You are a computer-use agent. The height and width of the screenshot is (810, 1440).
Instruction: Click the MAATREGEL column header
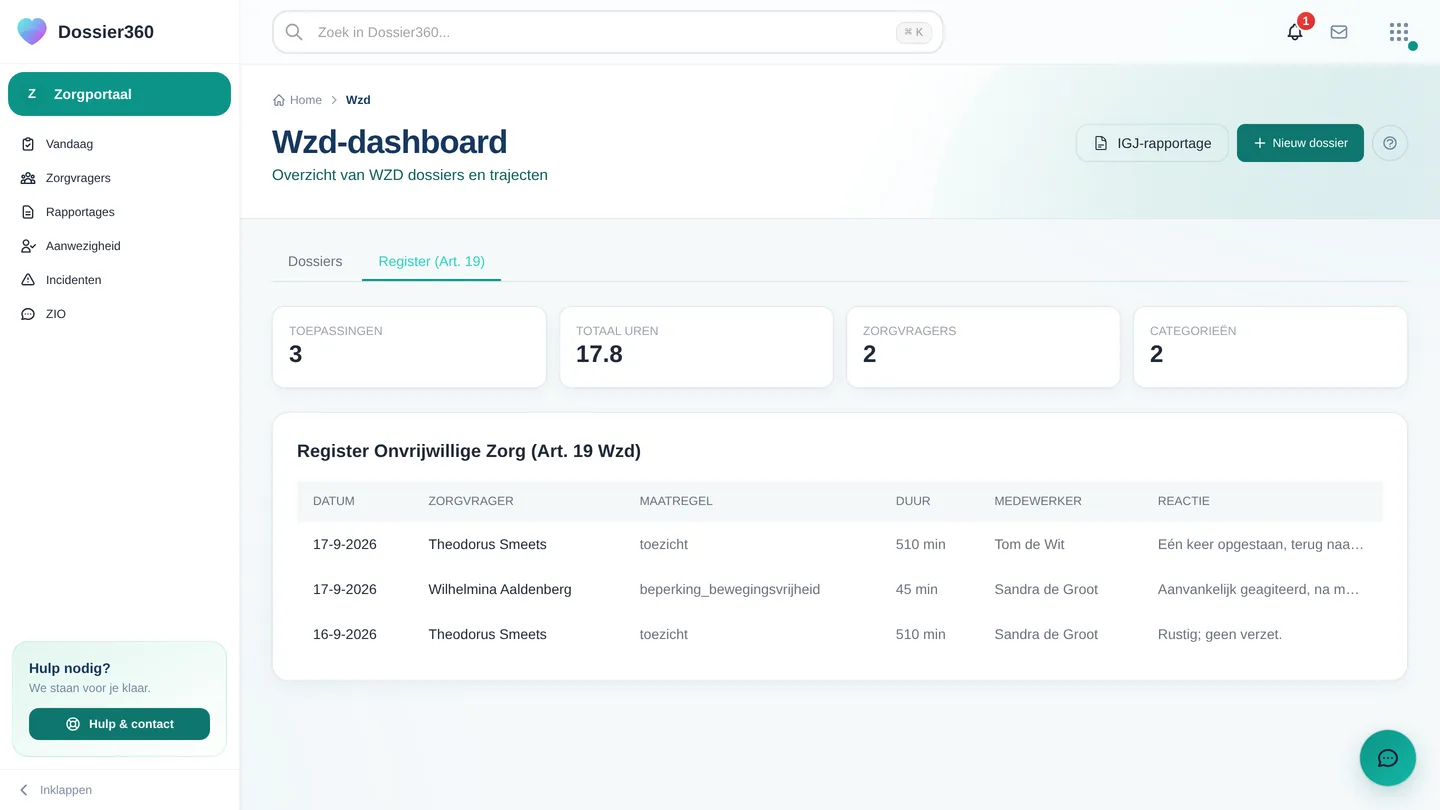676,501
